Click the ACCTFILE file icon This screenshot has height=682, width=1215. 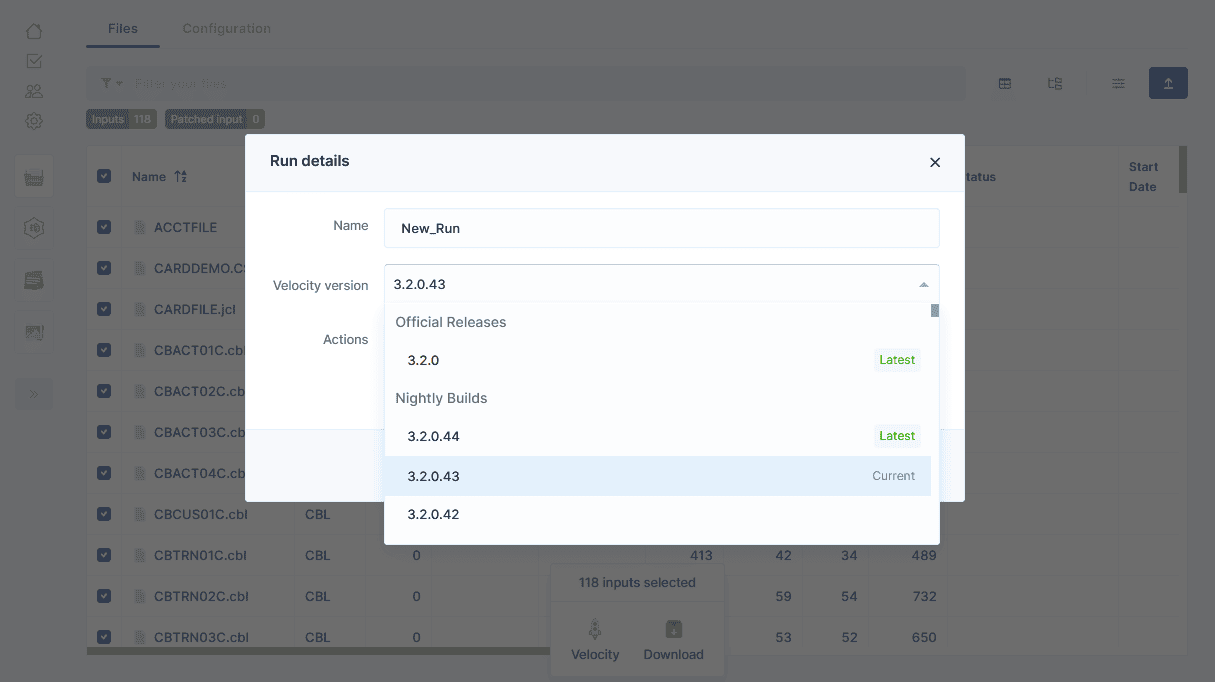click(x=141, y=227)
